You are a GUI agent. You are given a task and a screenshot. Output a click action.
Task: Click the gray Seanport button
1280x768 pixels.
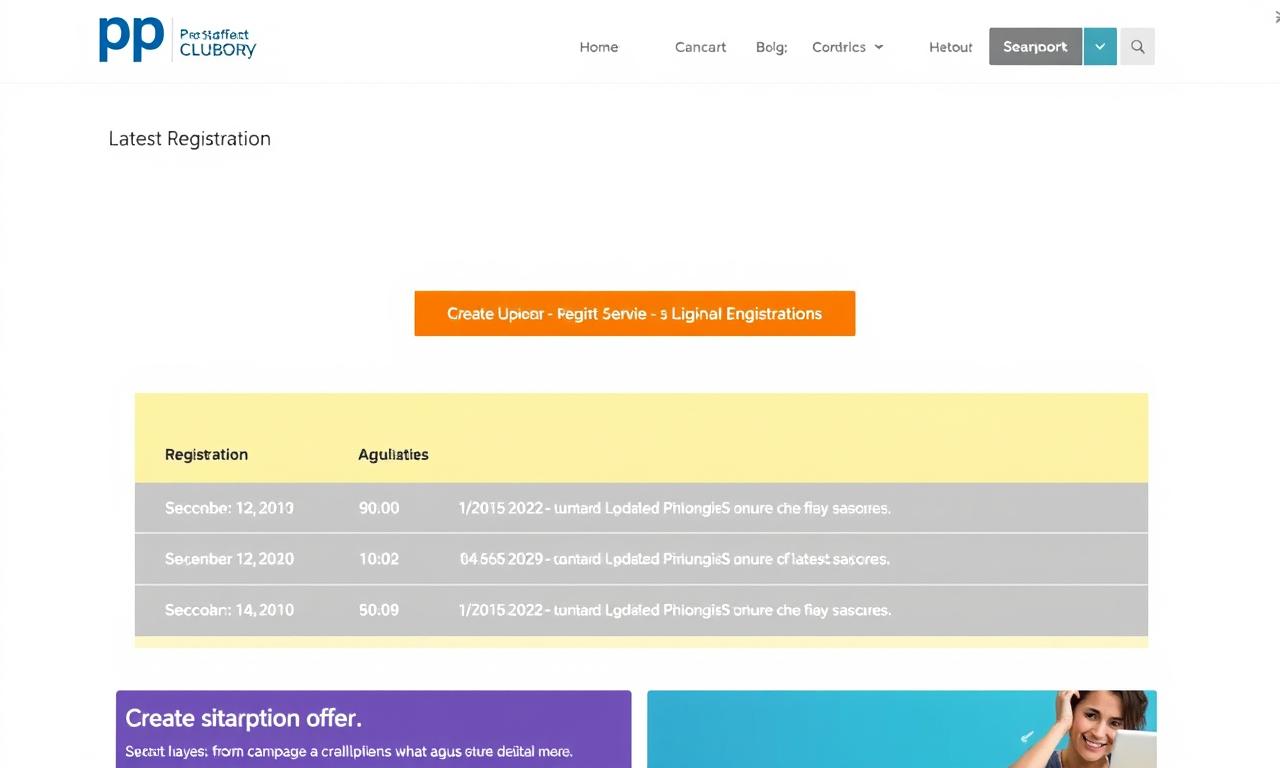(1035, 47)
